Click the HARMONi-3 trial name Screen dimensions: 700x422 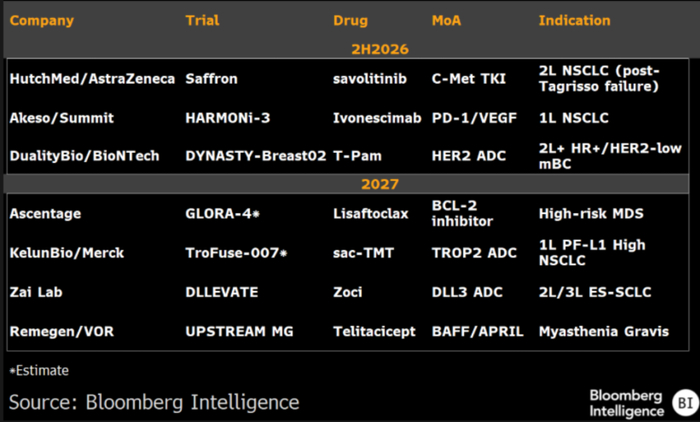click(228, 118)
